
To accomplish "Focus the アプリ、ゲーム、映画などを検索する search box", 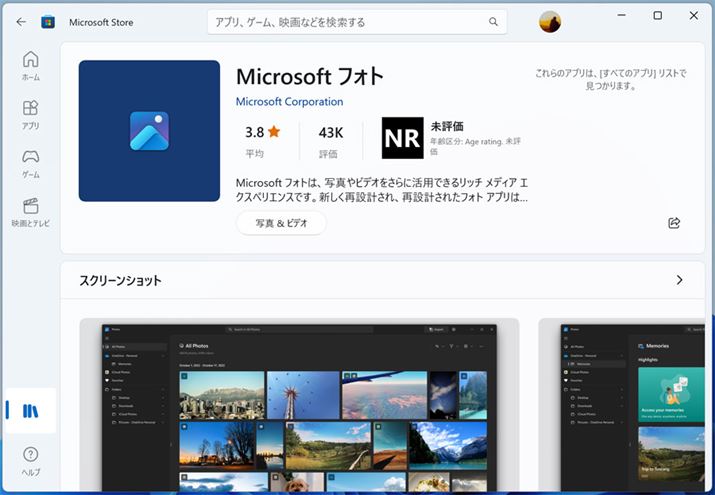I will [357, 22].
